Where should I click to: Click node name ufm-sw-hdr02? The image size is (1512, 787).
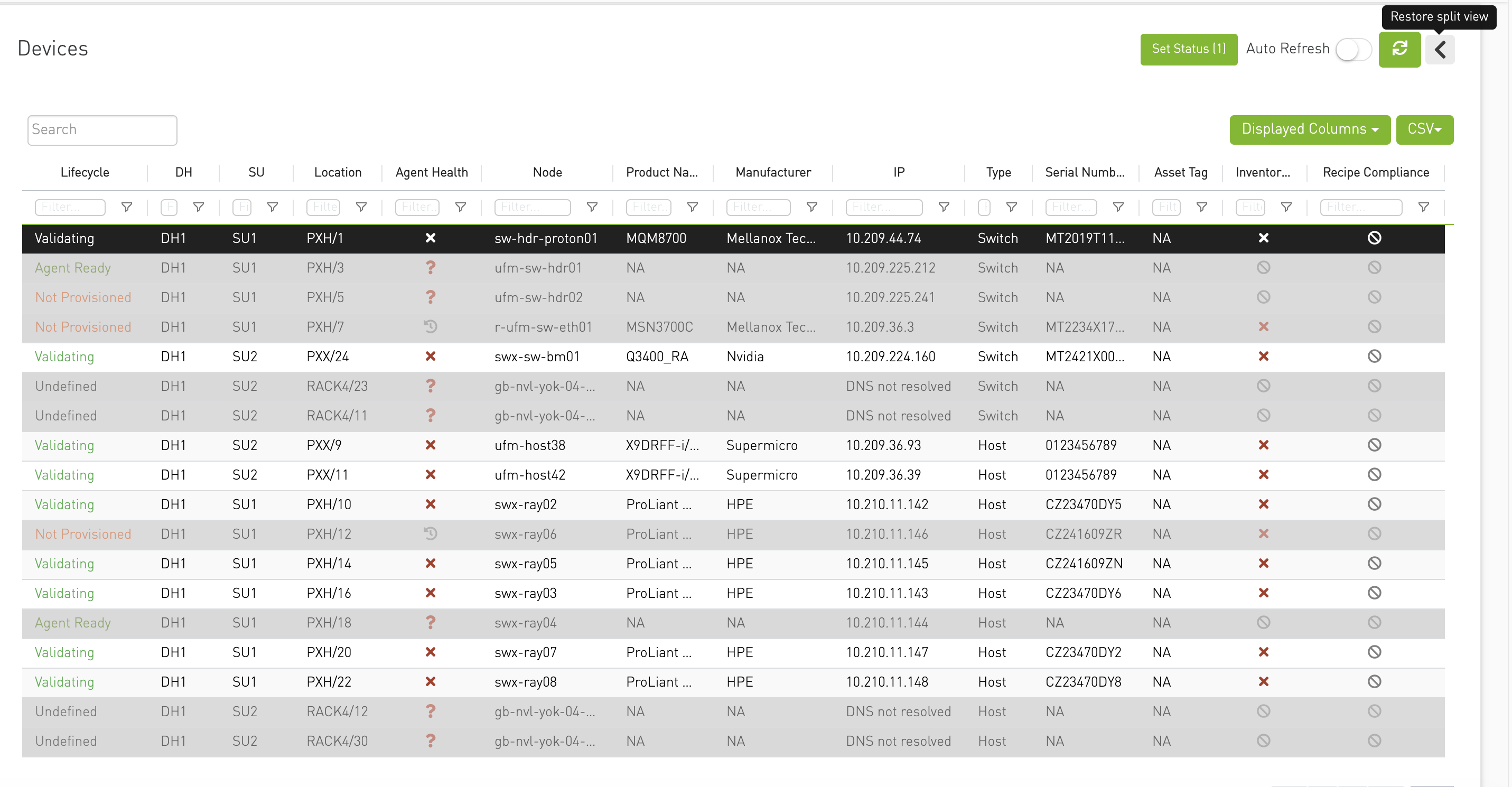[538, 297]
